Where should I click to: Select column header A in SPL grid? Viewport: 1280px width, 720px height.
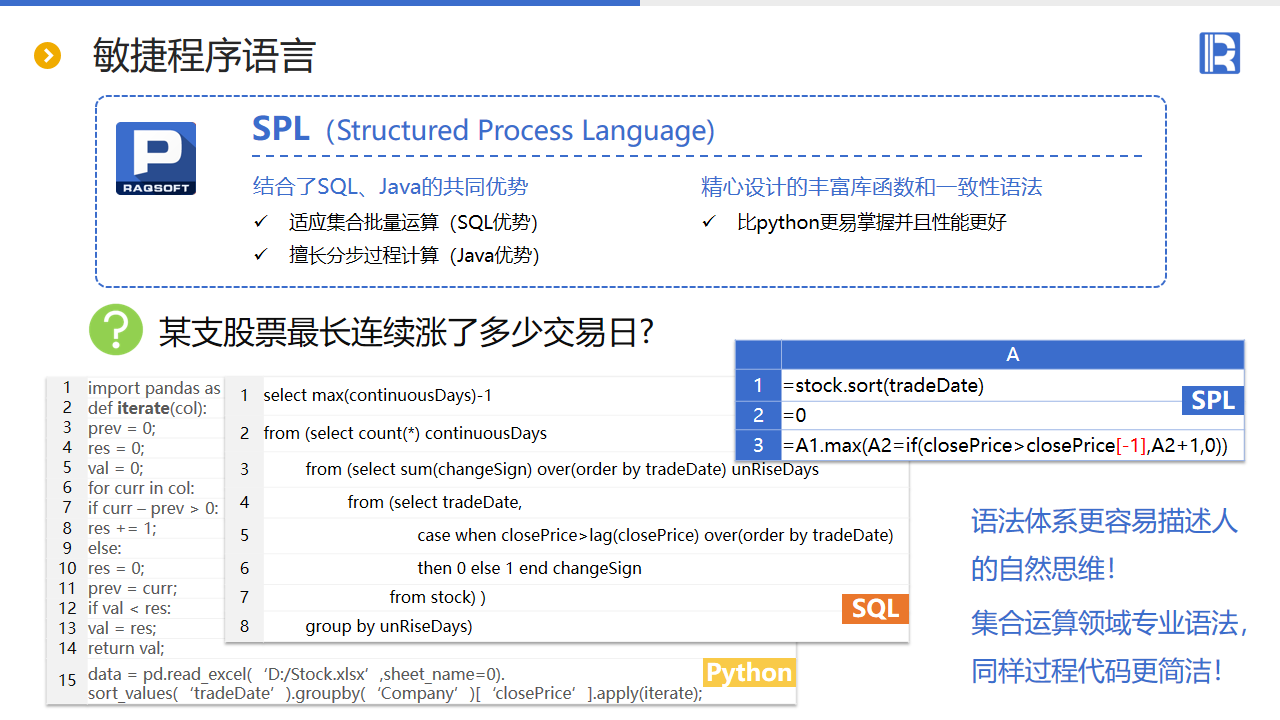point(1012,355)
